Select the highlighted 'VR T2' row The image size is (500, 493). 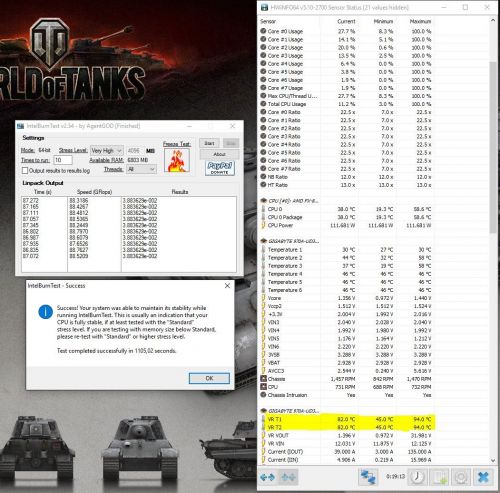click(346, 427)
